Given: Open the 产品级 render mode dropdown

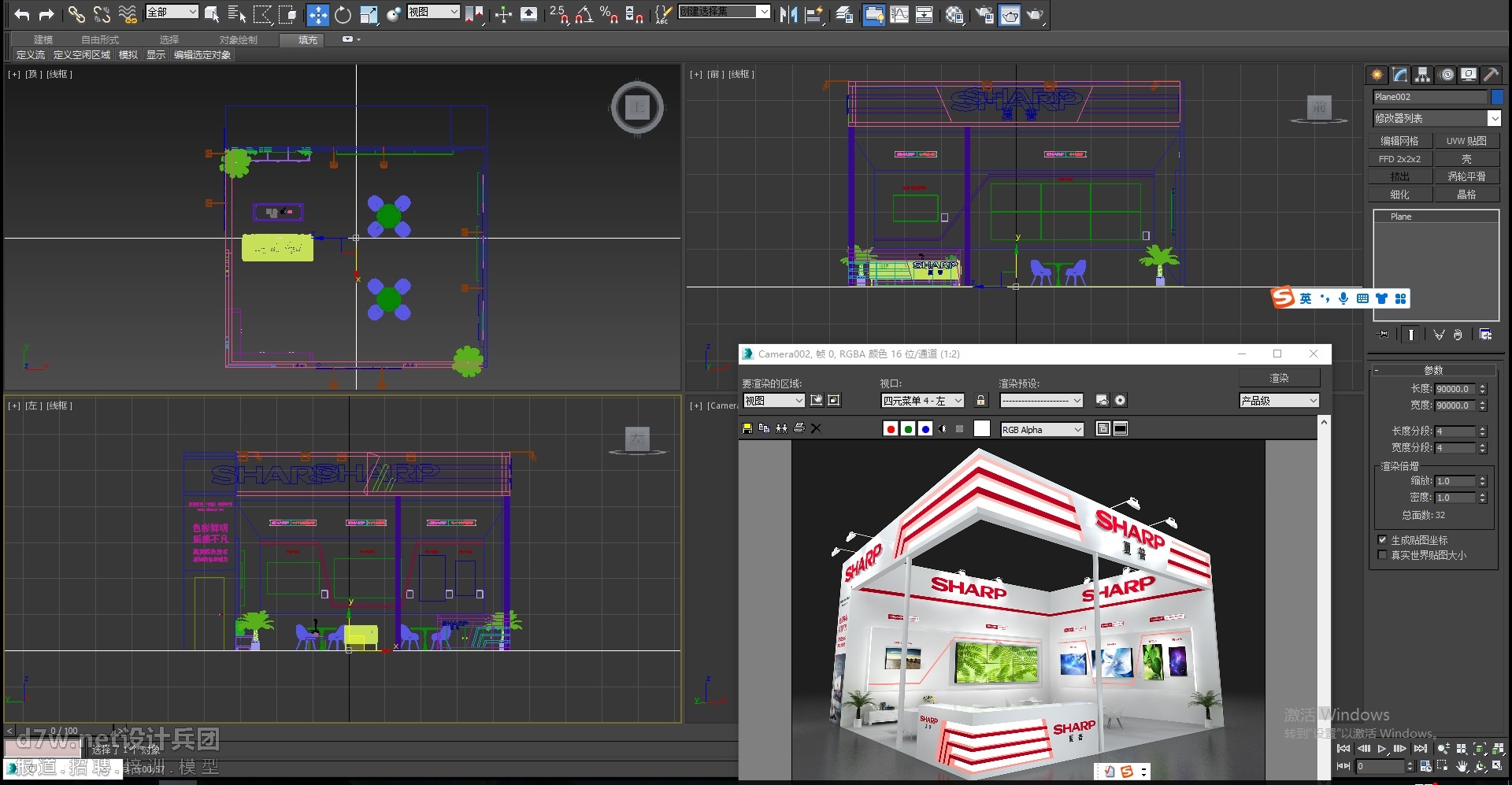Looking at the screenshot, I should tap(1279, 401).
